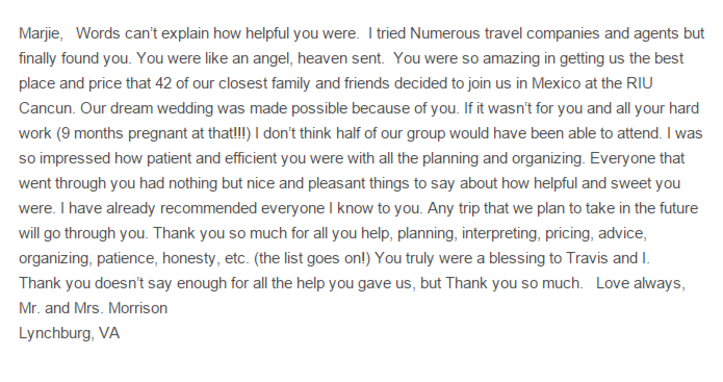The height and width of the screenshot is (382, 723).
Task: Click the closing "Love always,"
Action: click(x=641, y=283)
